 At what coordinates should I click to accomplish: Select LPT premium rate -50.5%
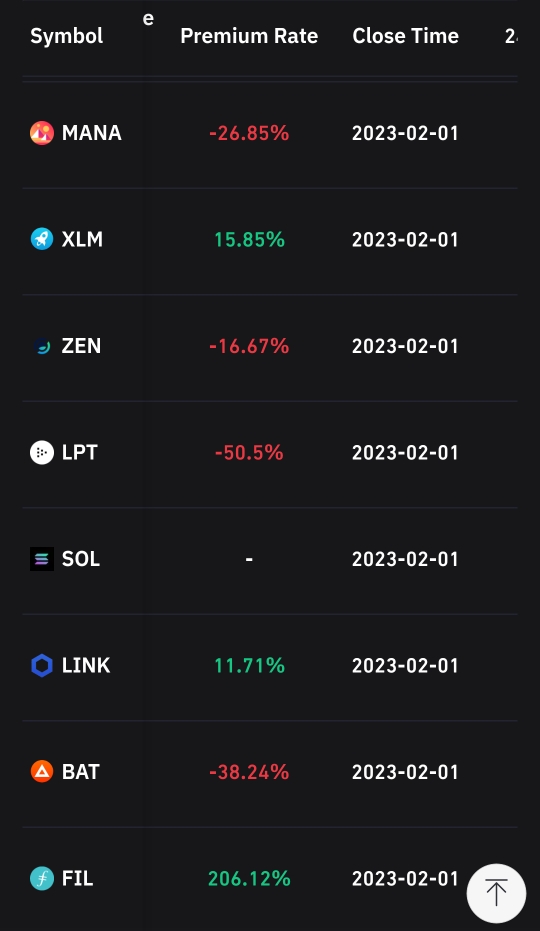click(x=249, y=452)
